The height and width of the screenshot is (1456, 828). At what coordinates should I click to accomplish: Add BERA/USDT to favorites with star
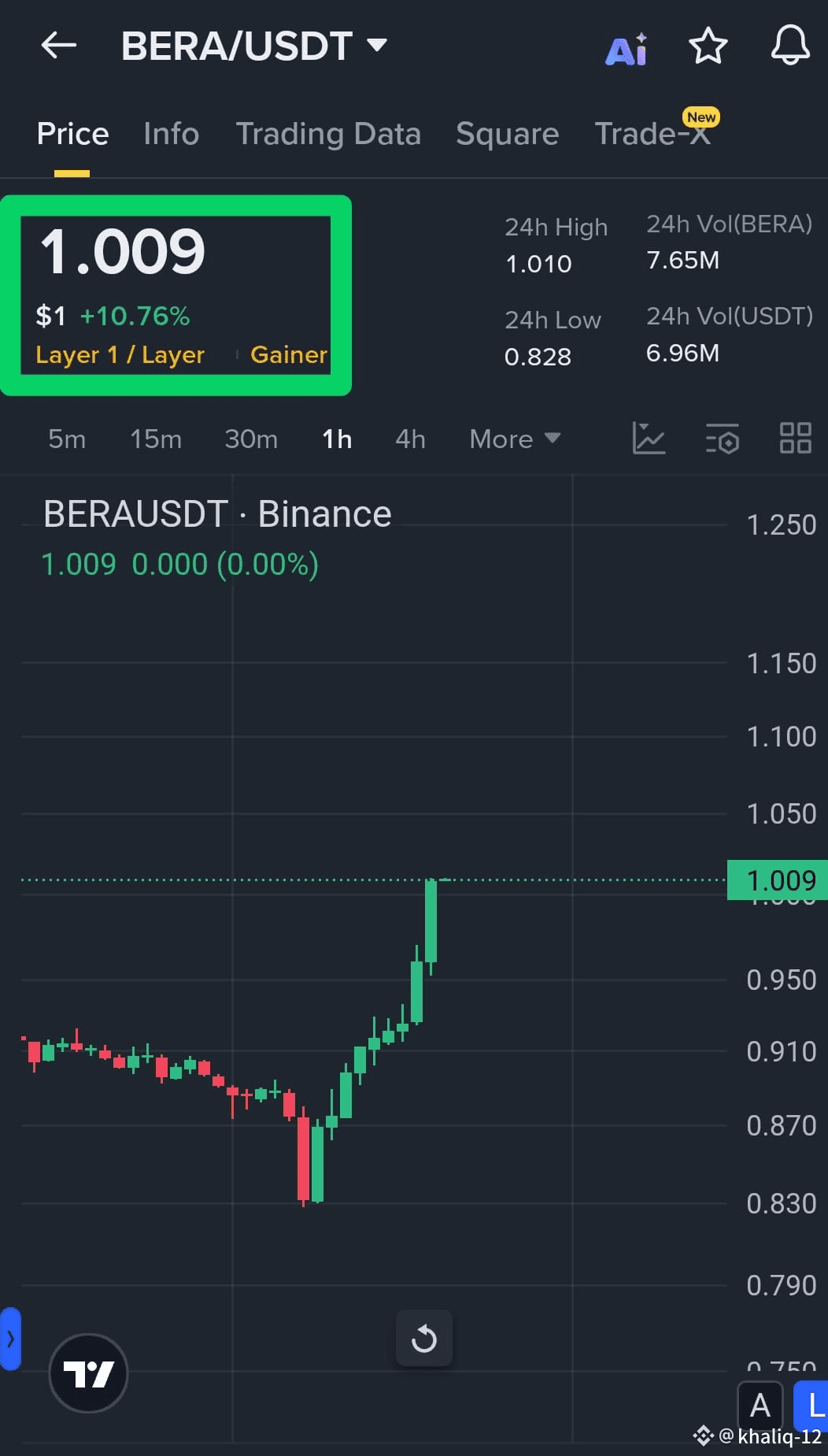[x=708, y=46]
